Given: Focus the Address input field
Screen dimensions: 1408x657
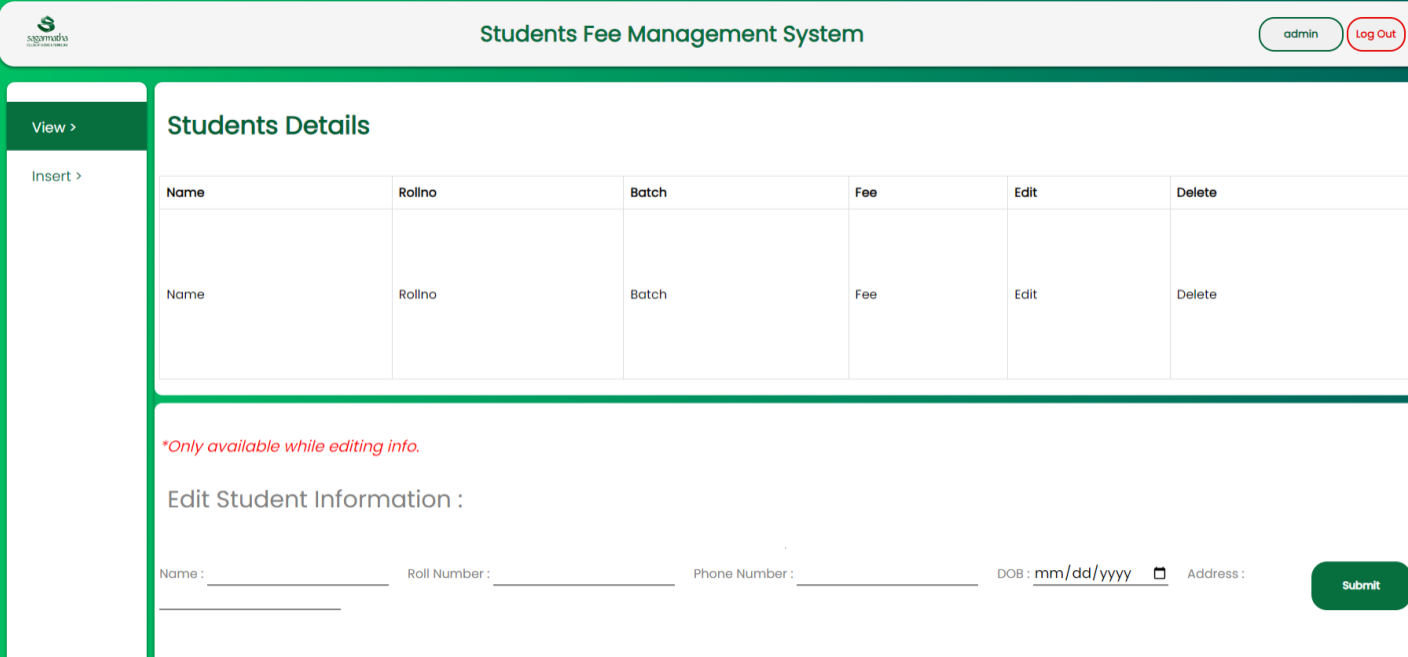Looking at the screenshot, I should 249,598.
